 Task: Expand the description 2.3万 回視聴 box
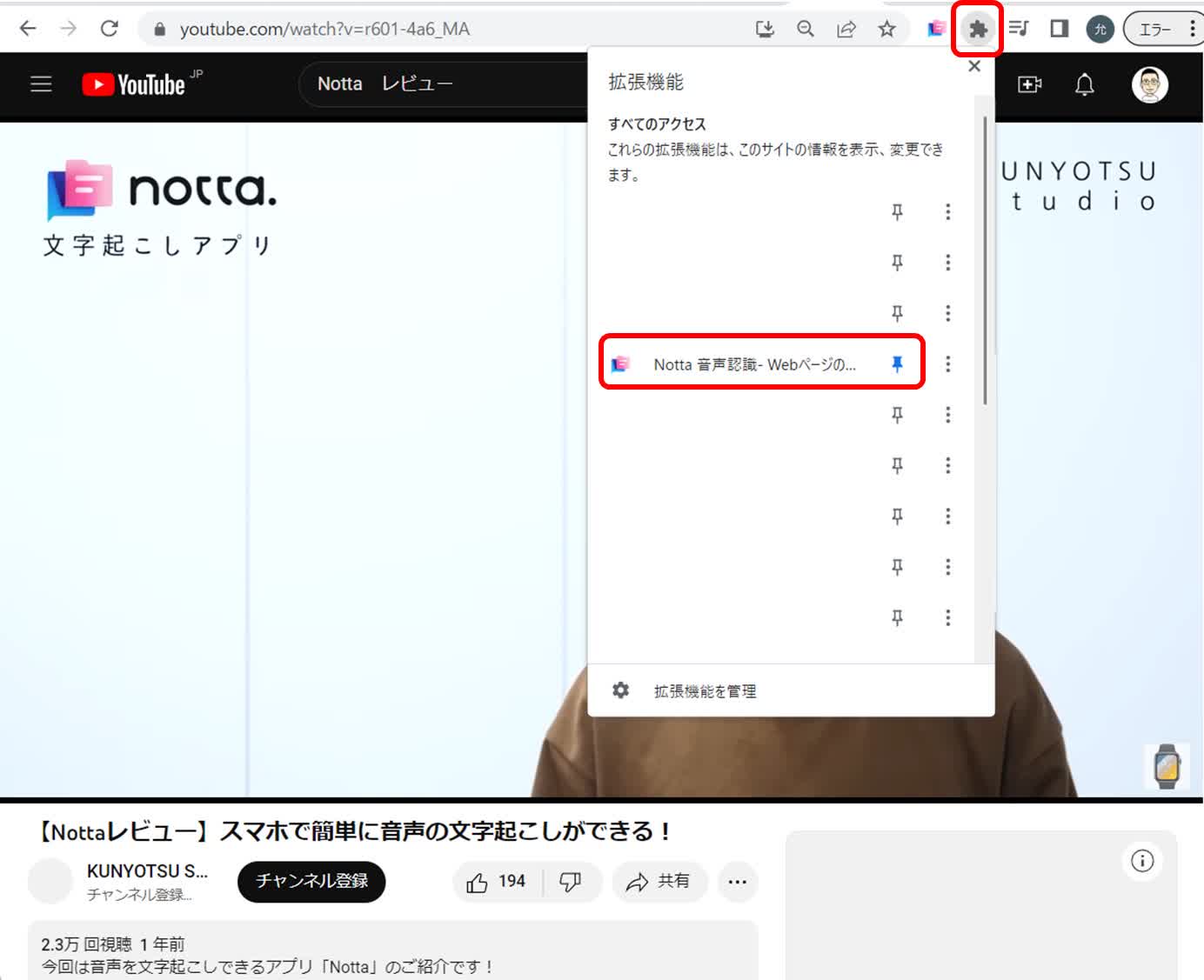coord(393,951)
